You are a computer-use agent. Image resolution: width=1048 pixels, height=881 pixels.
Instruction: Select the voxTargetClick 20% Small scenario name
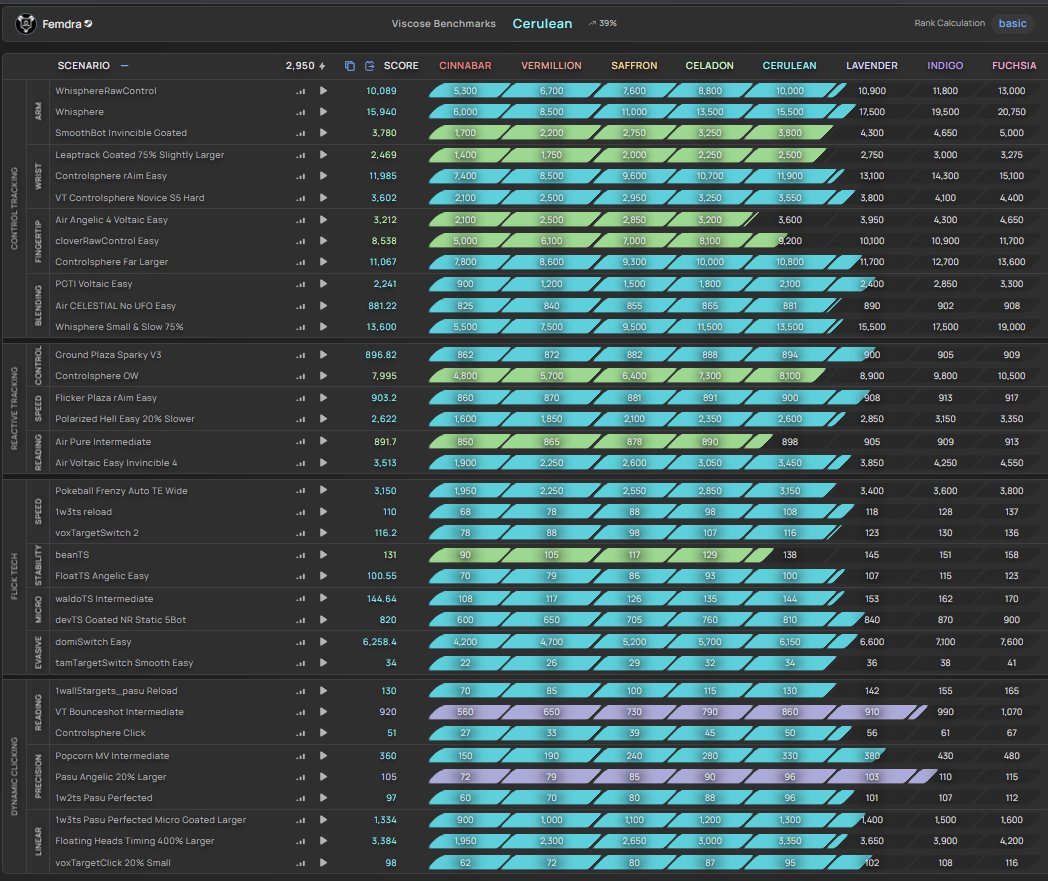pyautogui.click(x=113, y=863)
